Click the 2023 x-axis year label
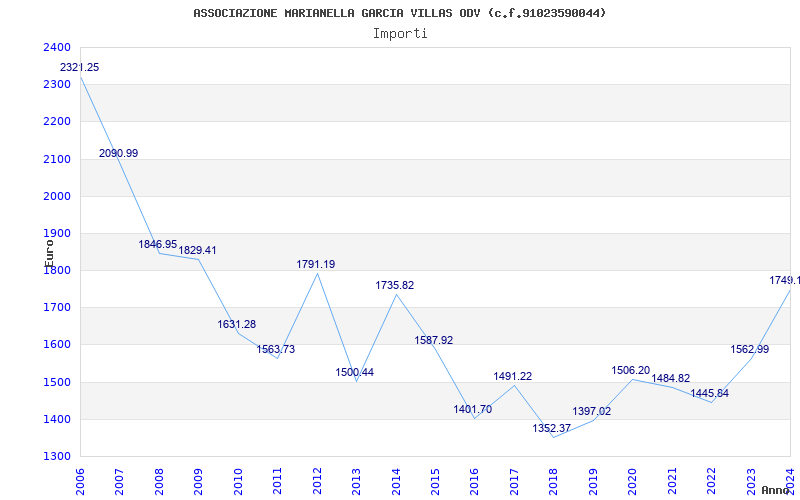This screenshot has width=800, height=500. pyautogui.click(x=752, y=481)
